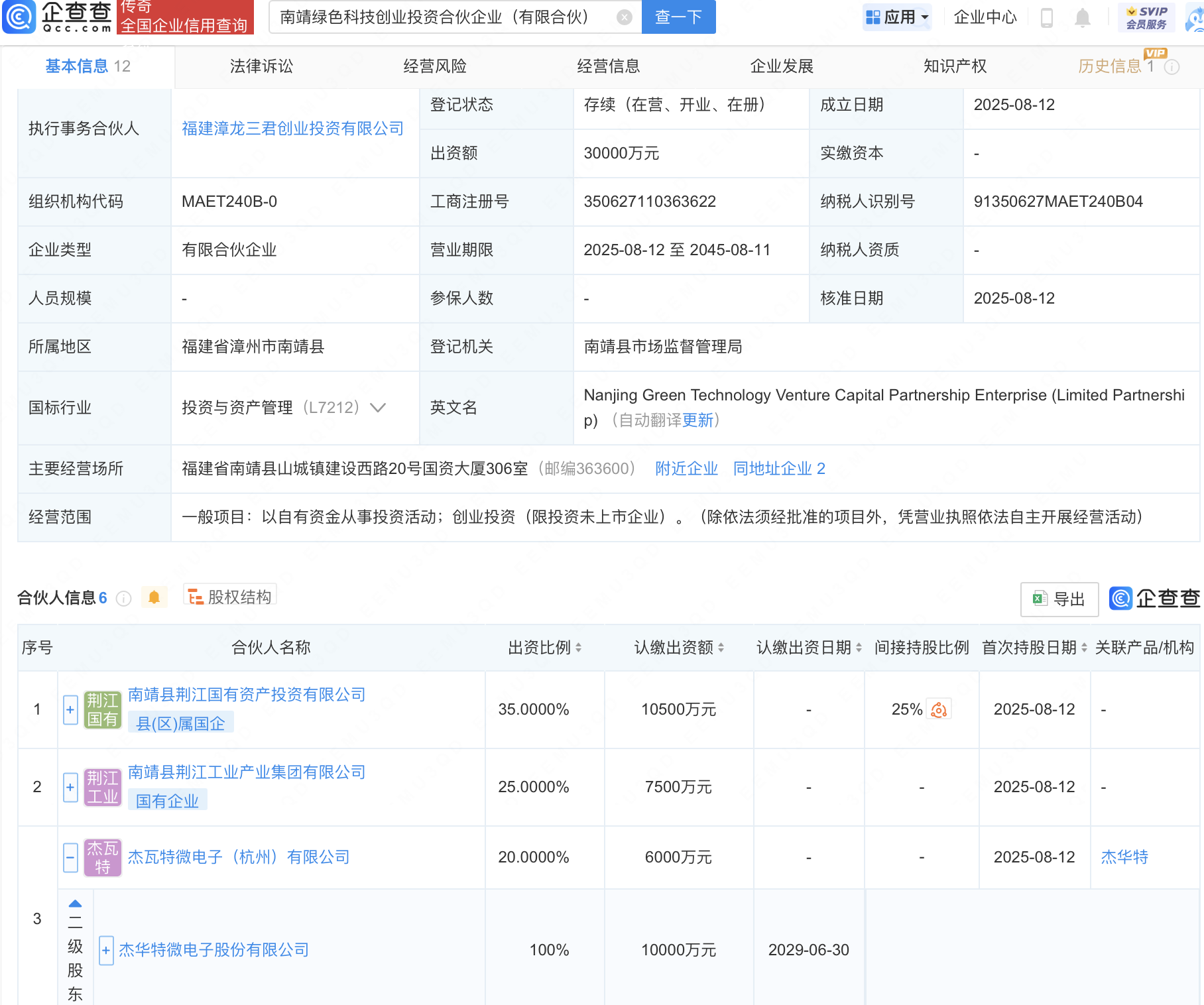
Task: Click info icon next to 历史信息
Action: click(1172, 67)
